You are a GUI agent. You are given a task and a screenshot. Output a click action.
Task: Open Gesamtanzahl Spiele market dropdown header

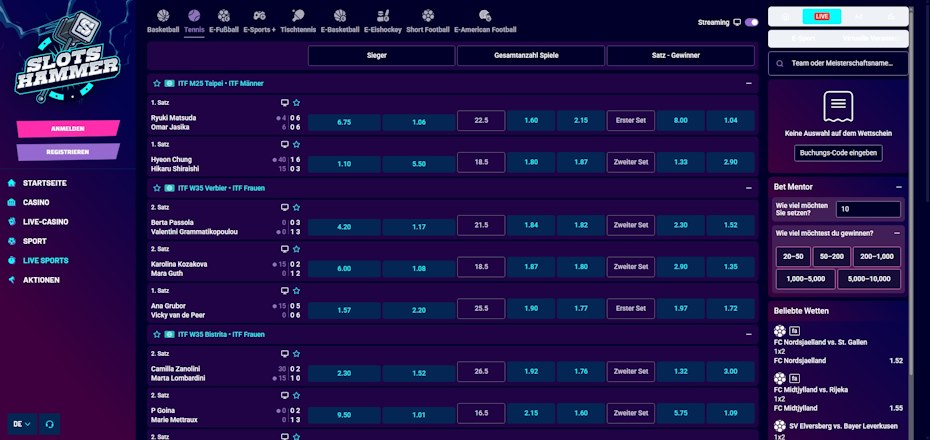pos(531,56)
